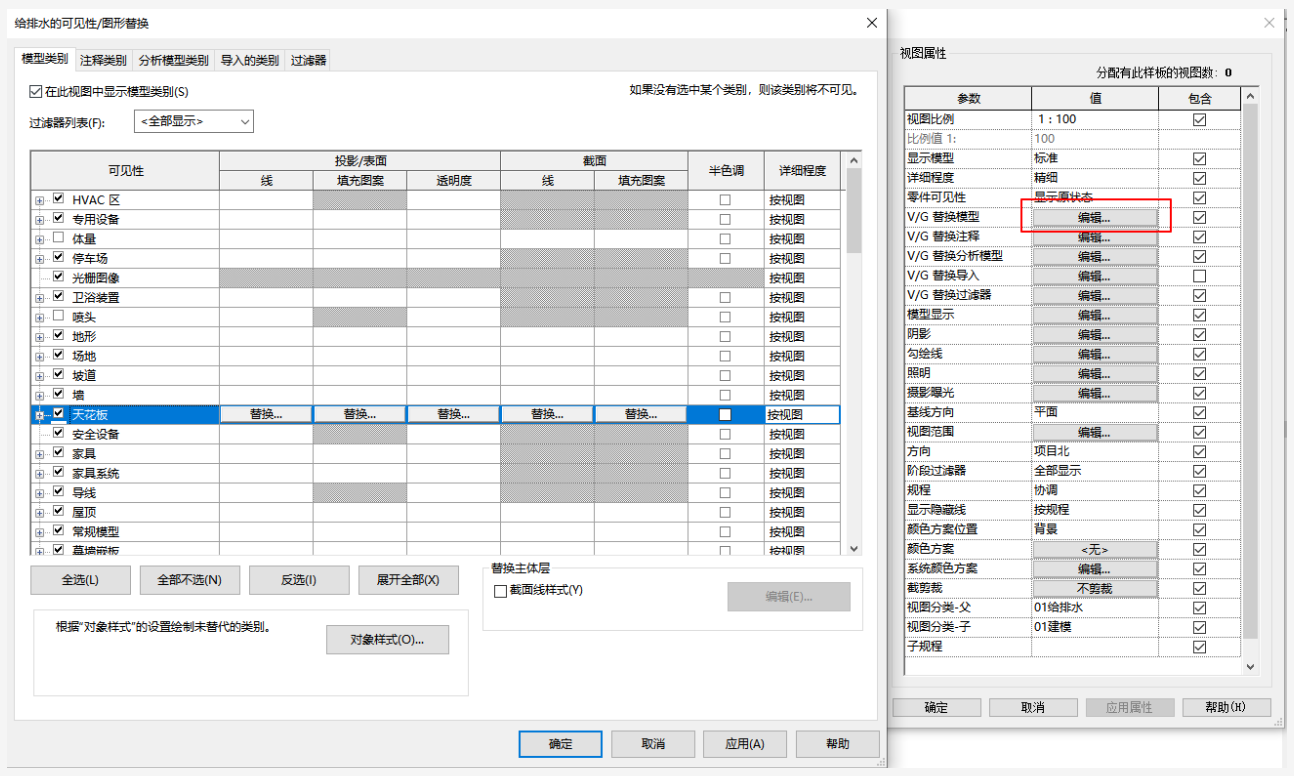
Task: Switch to the 注释类别 tab
Action: 103,60
